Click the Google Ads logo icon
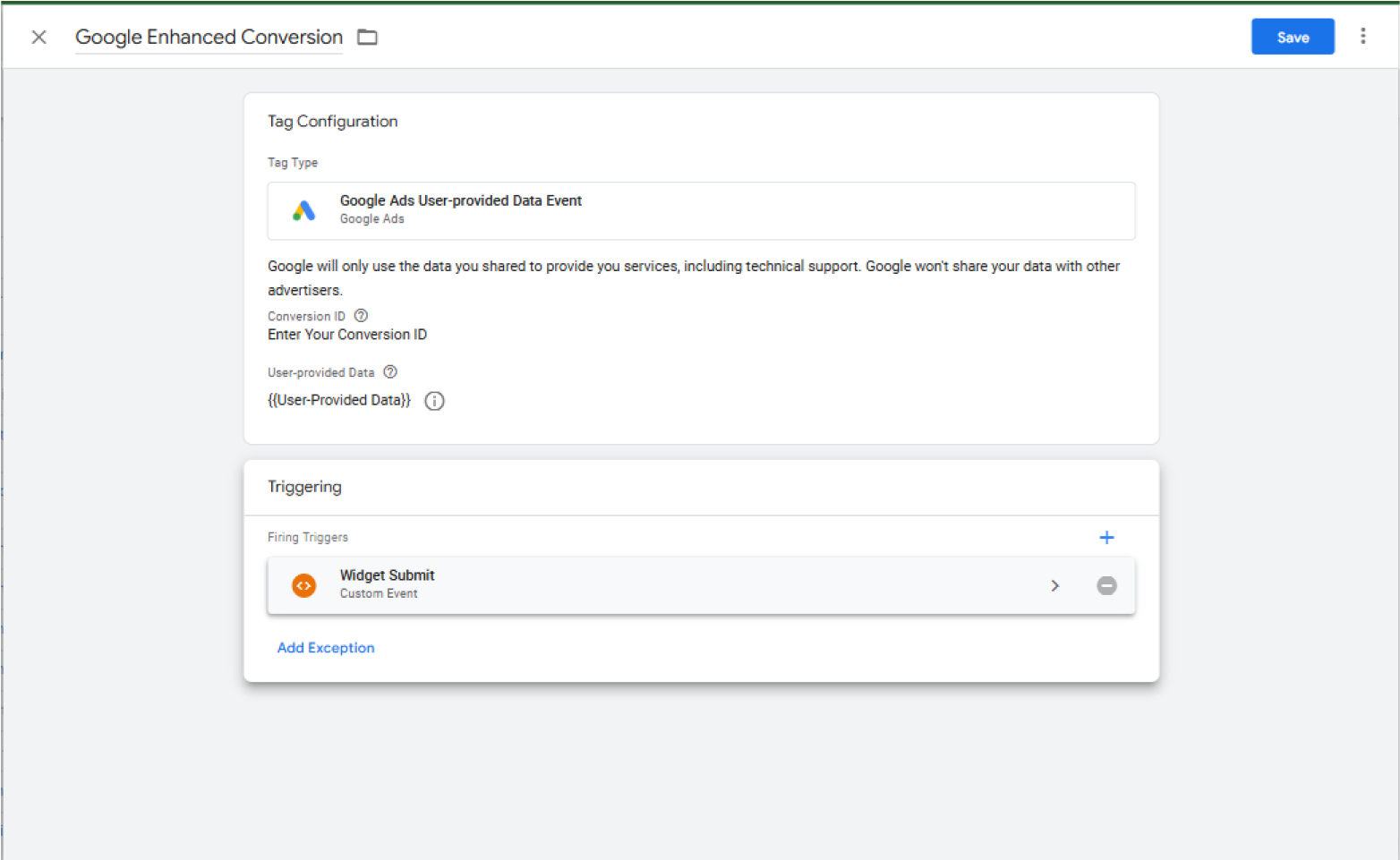This screenshot has width=1400, height=860. [303, 210]
